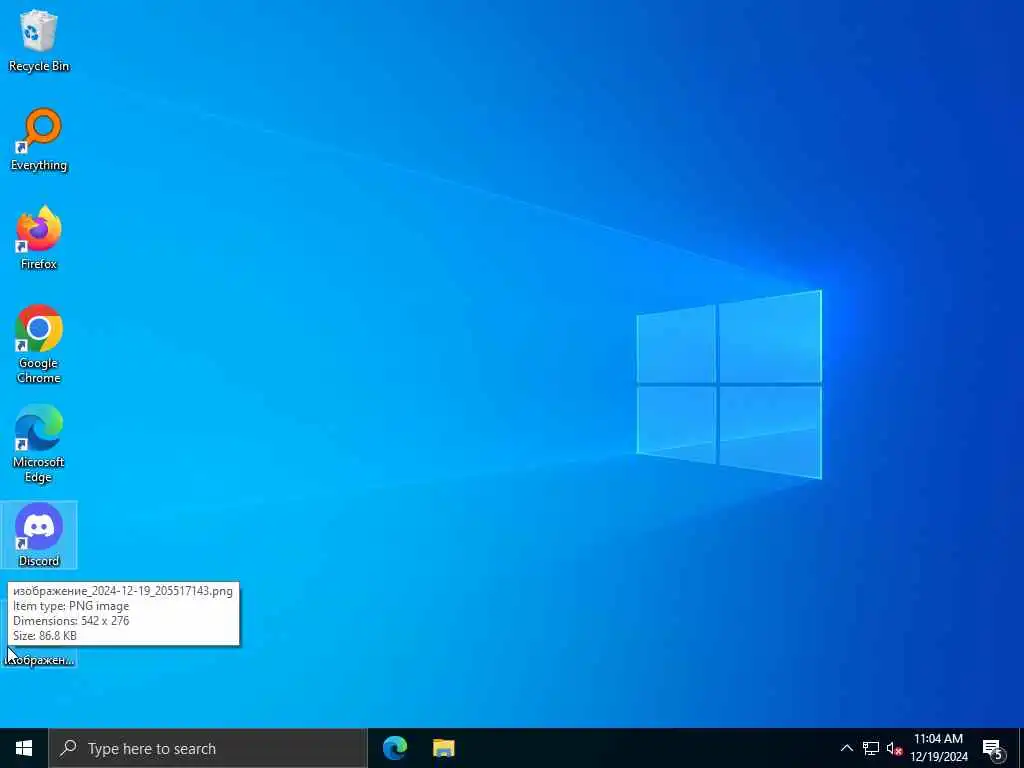Select the Recycle Bin desktop icon

[x=39, y=40]
